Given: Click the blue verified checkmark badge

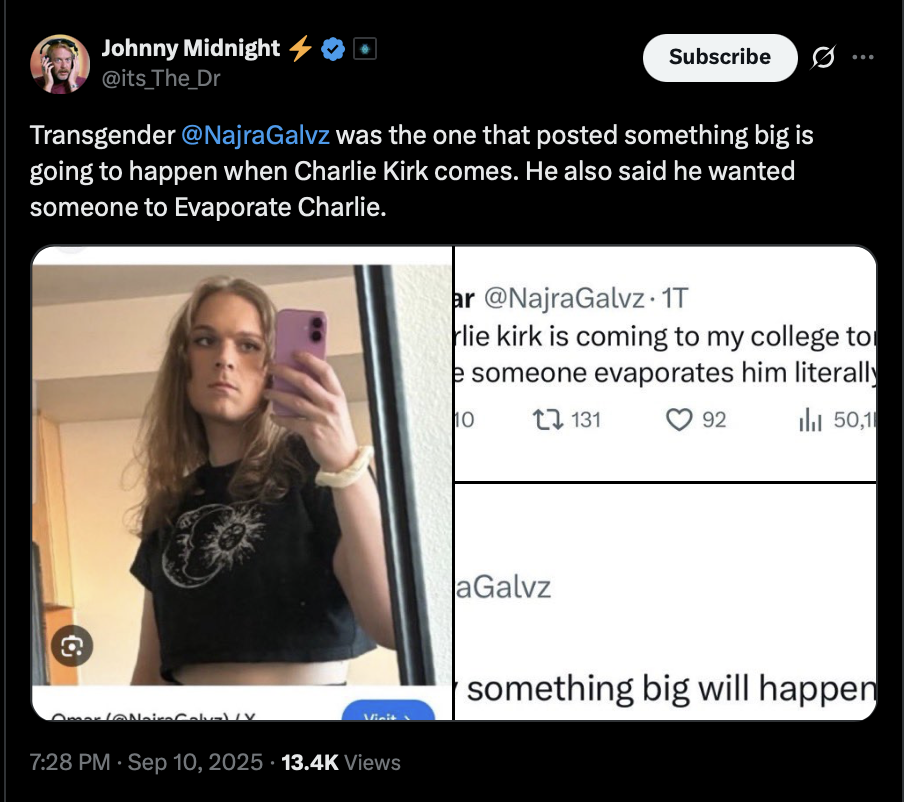Looking at the screenshot, I should click(x=332, y=48).
